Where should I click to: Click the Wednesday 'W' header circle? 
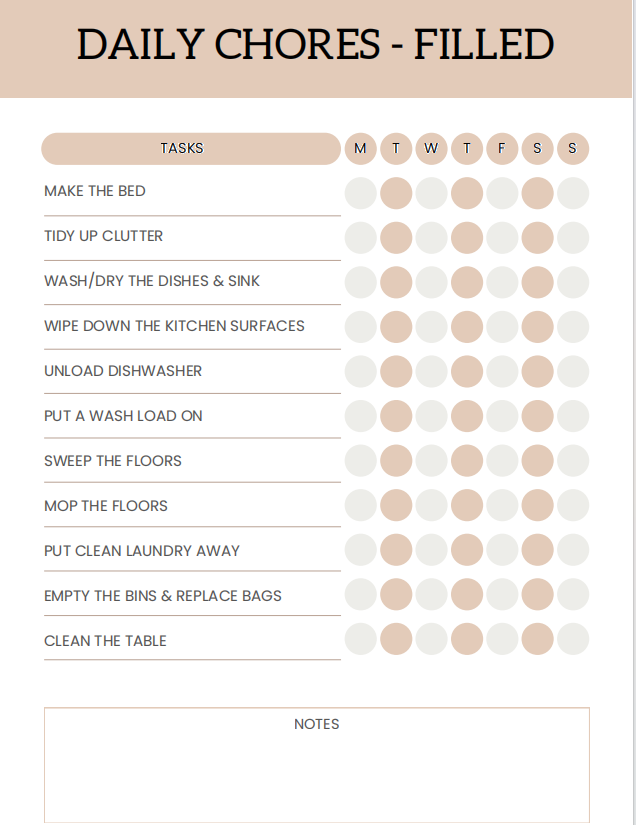coord(431,148)
